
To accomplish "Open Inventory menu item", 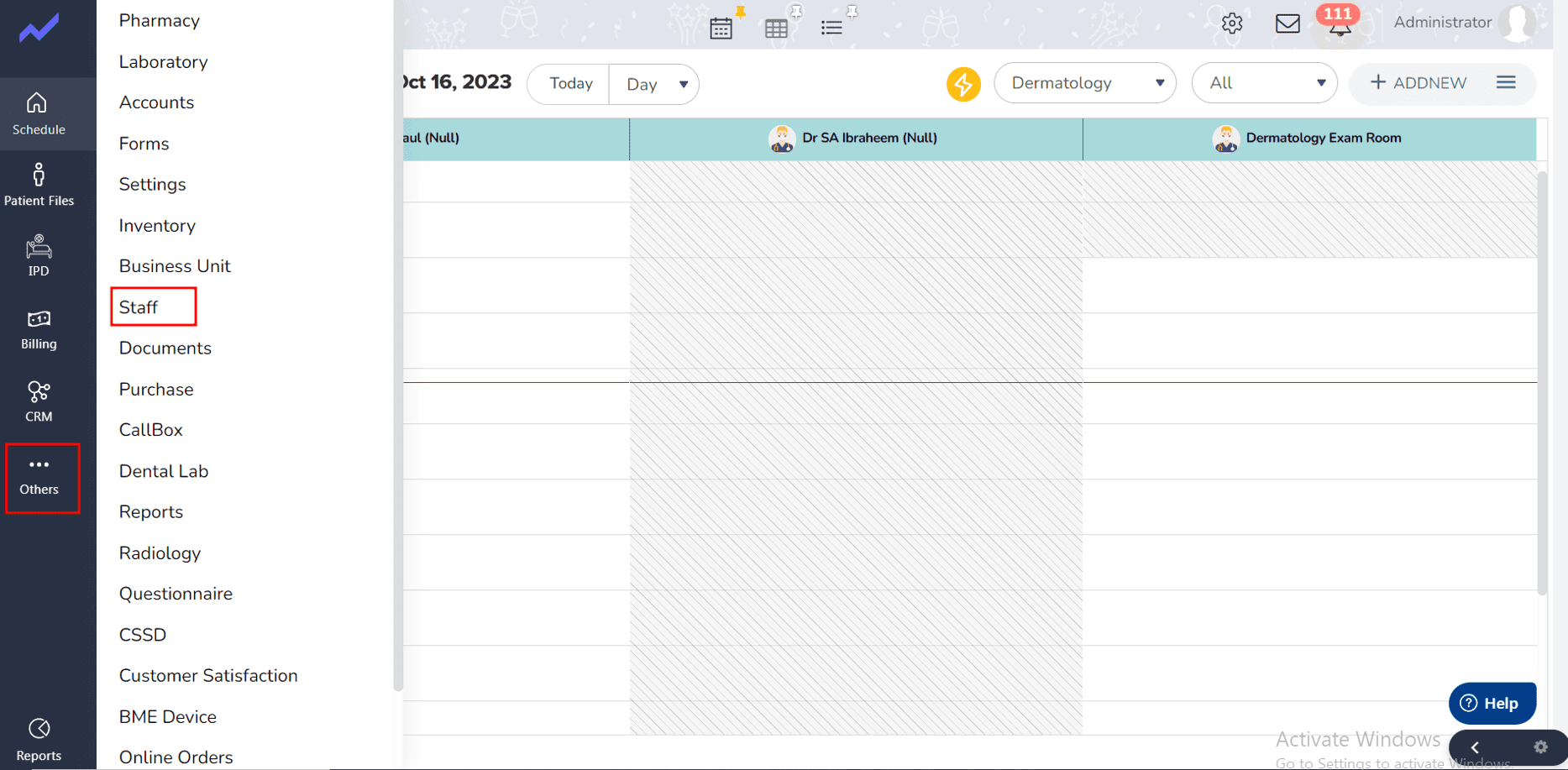I will [157, 226].
